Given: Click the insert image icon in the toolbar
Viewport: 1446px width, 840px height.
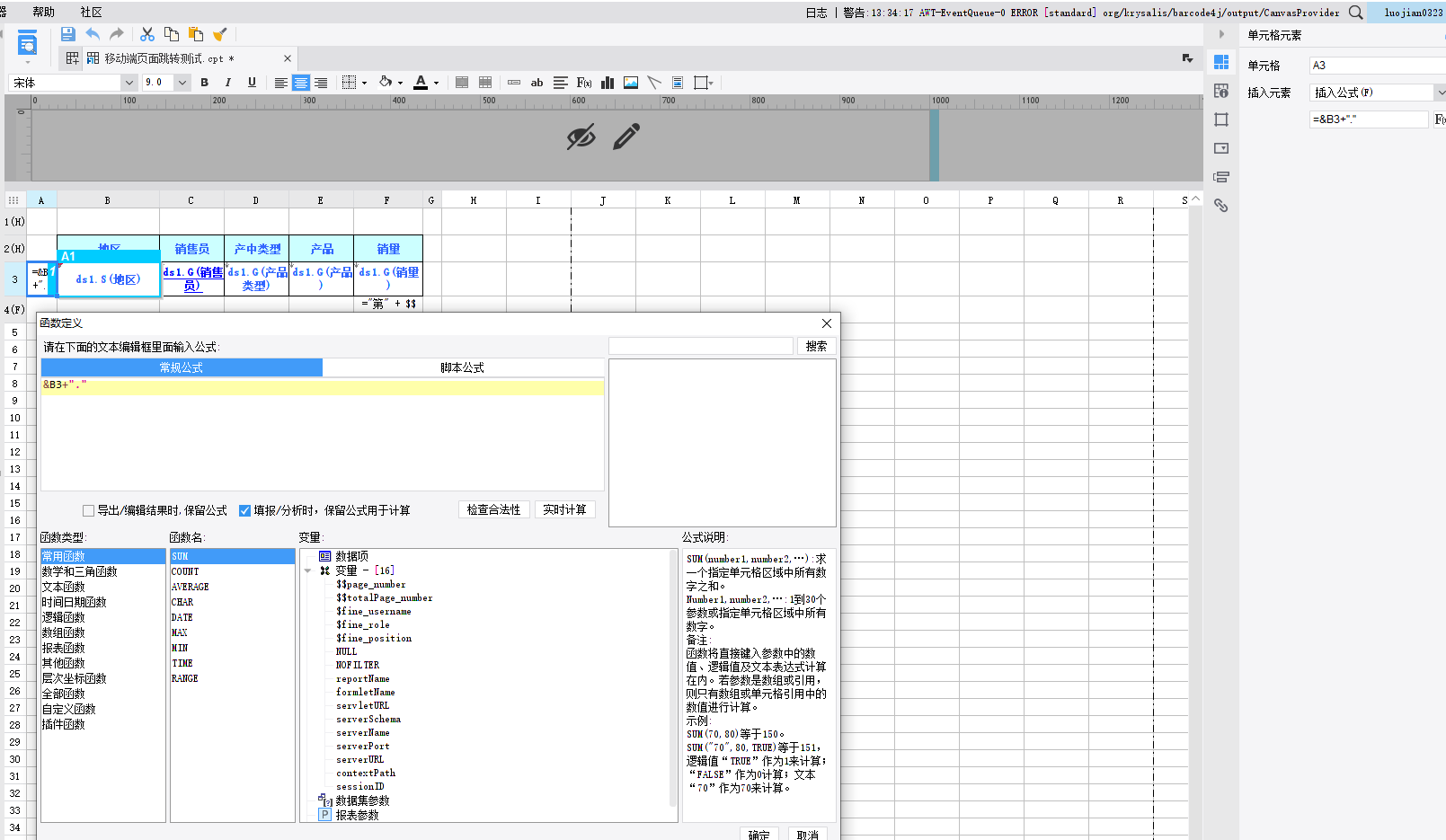Looking at the screenshot, I should tap(631, 83).
